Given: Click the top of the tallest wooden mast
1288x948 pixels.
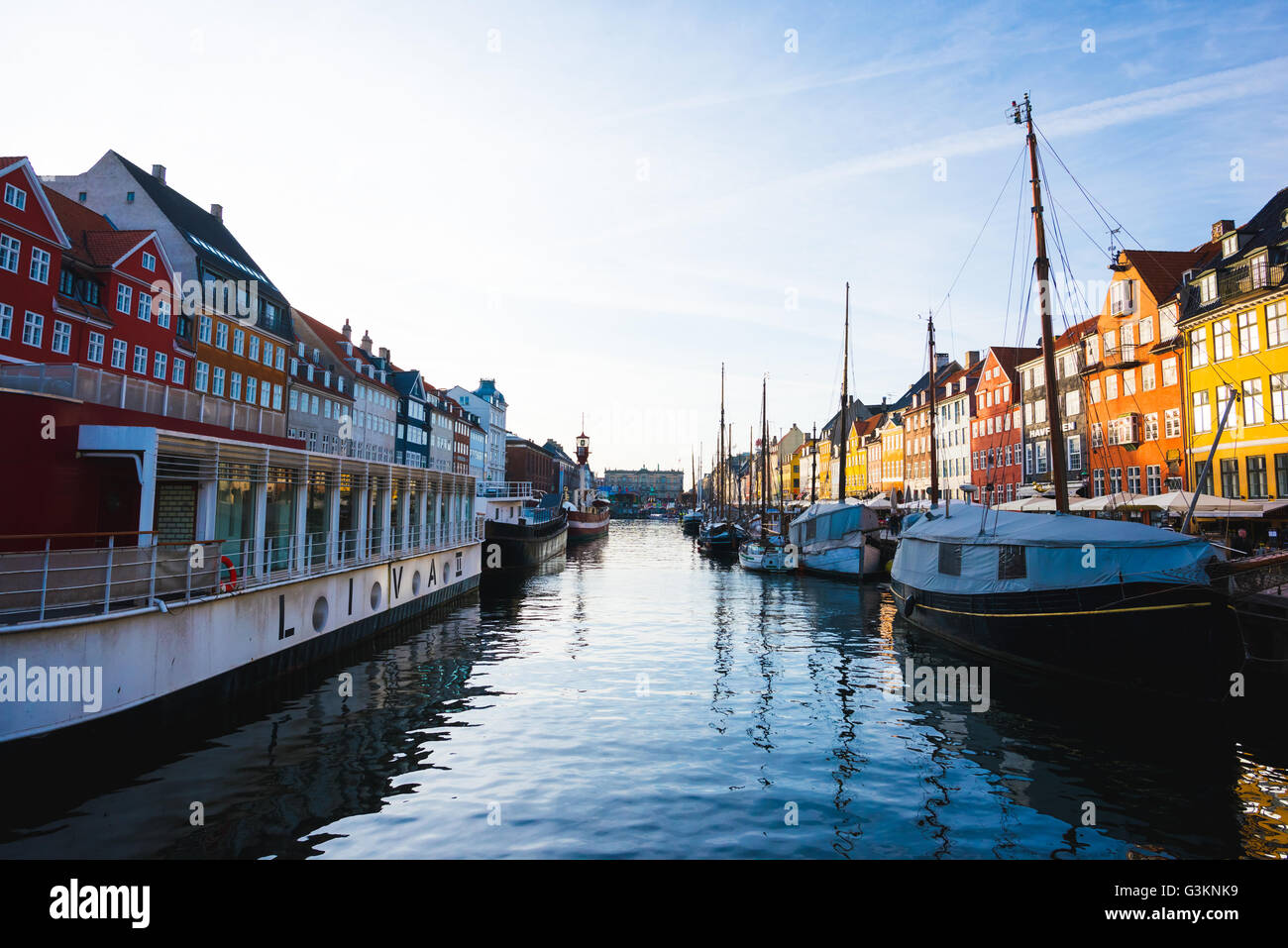Looking at the screenshot, I should click(x=1022, y=106).
